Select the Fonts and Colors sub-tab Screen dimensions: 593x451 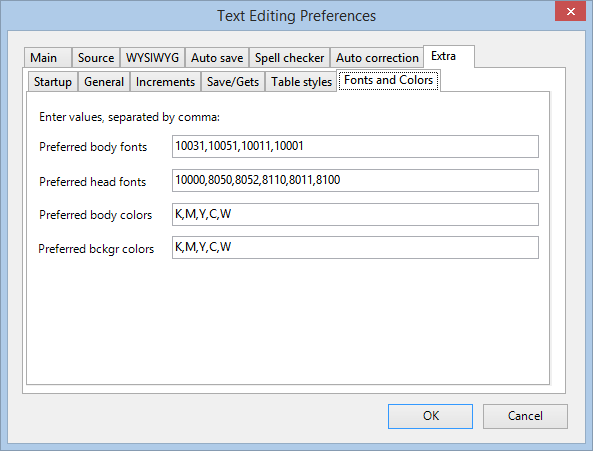[388, 80]
